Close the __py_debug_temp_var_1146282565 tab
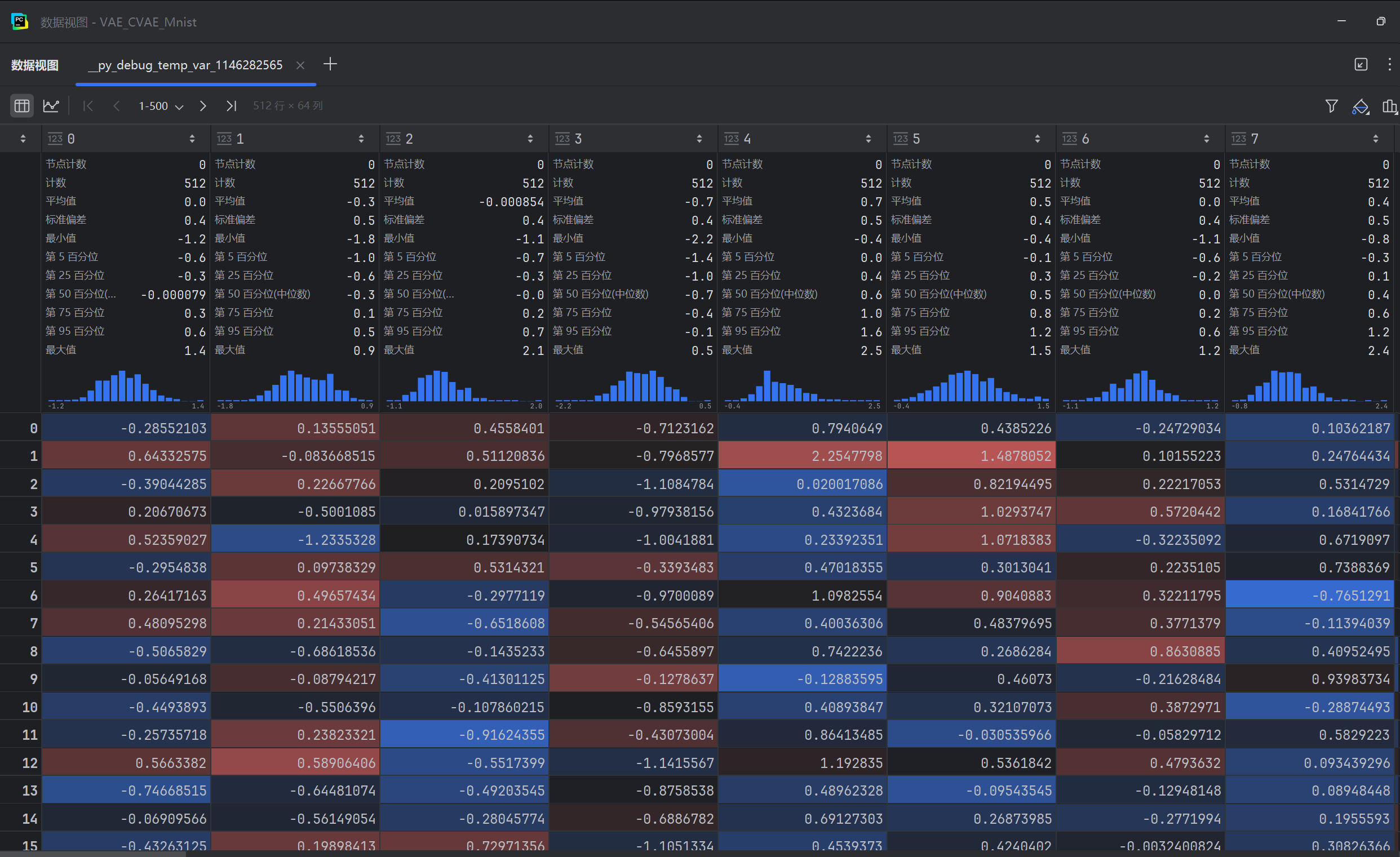The image size is (1400, 857). click(300, 65)
